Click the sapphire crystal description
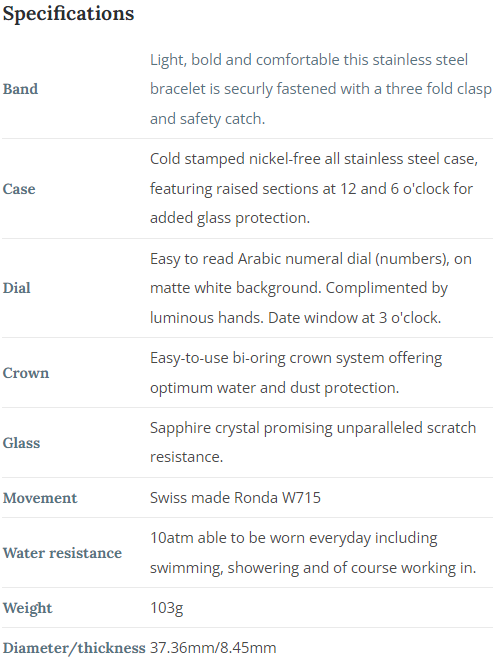The width and height of the screenshot is (495, 661). [313, 442]
